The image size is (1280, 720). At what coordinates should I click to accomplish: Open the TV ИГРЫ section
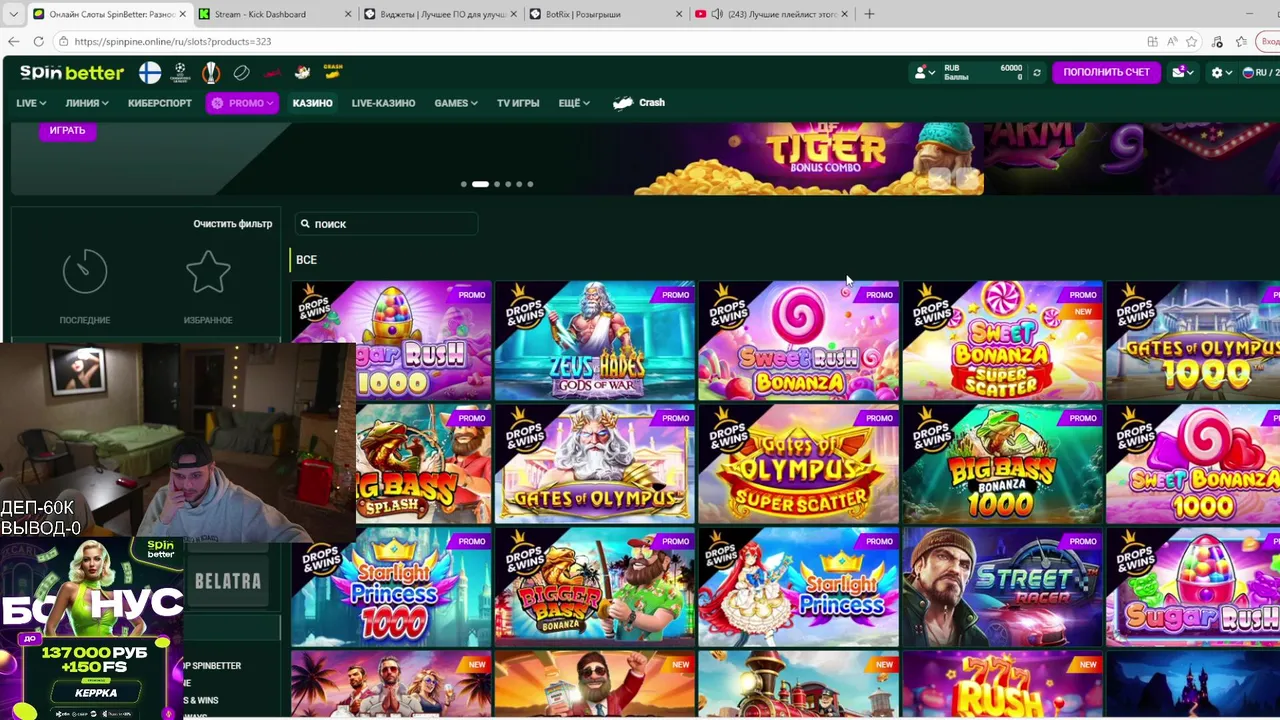(x=518, y=103)
